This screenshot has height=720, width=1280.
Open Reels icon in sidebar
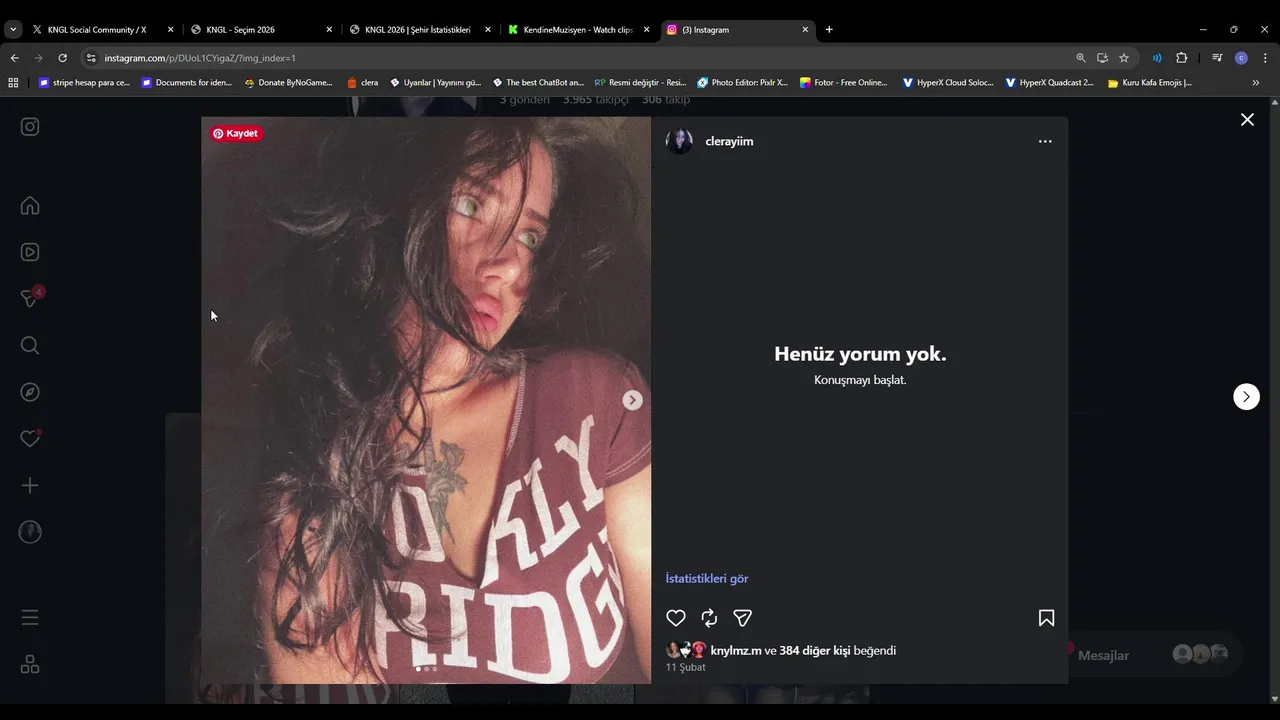[30, 252]
